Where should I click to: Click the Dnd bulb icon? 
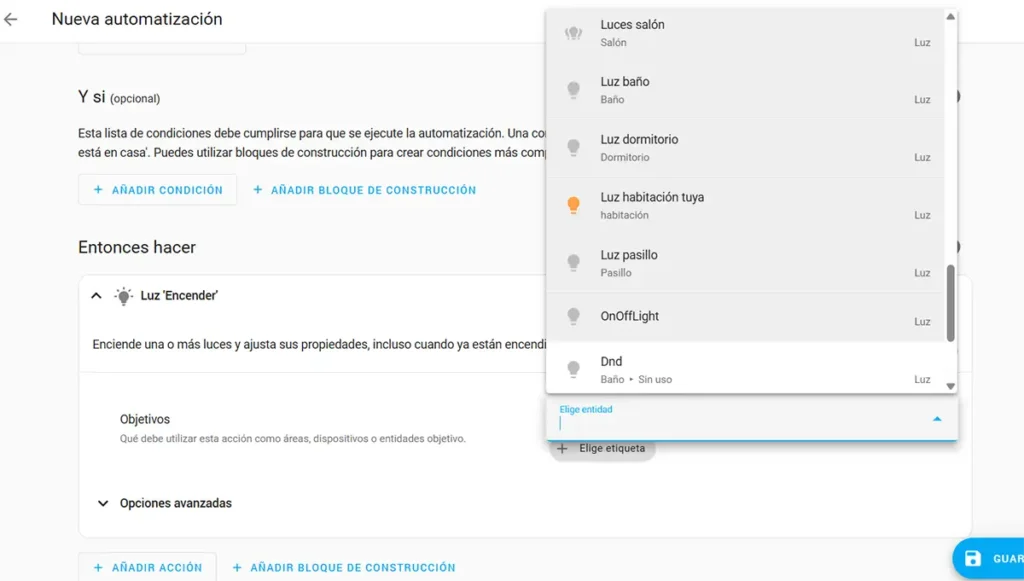click(x=573, y=369)
